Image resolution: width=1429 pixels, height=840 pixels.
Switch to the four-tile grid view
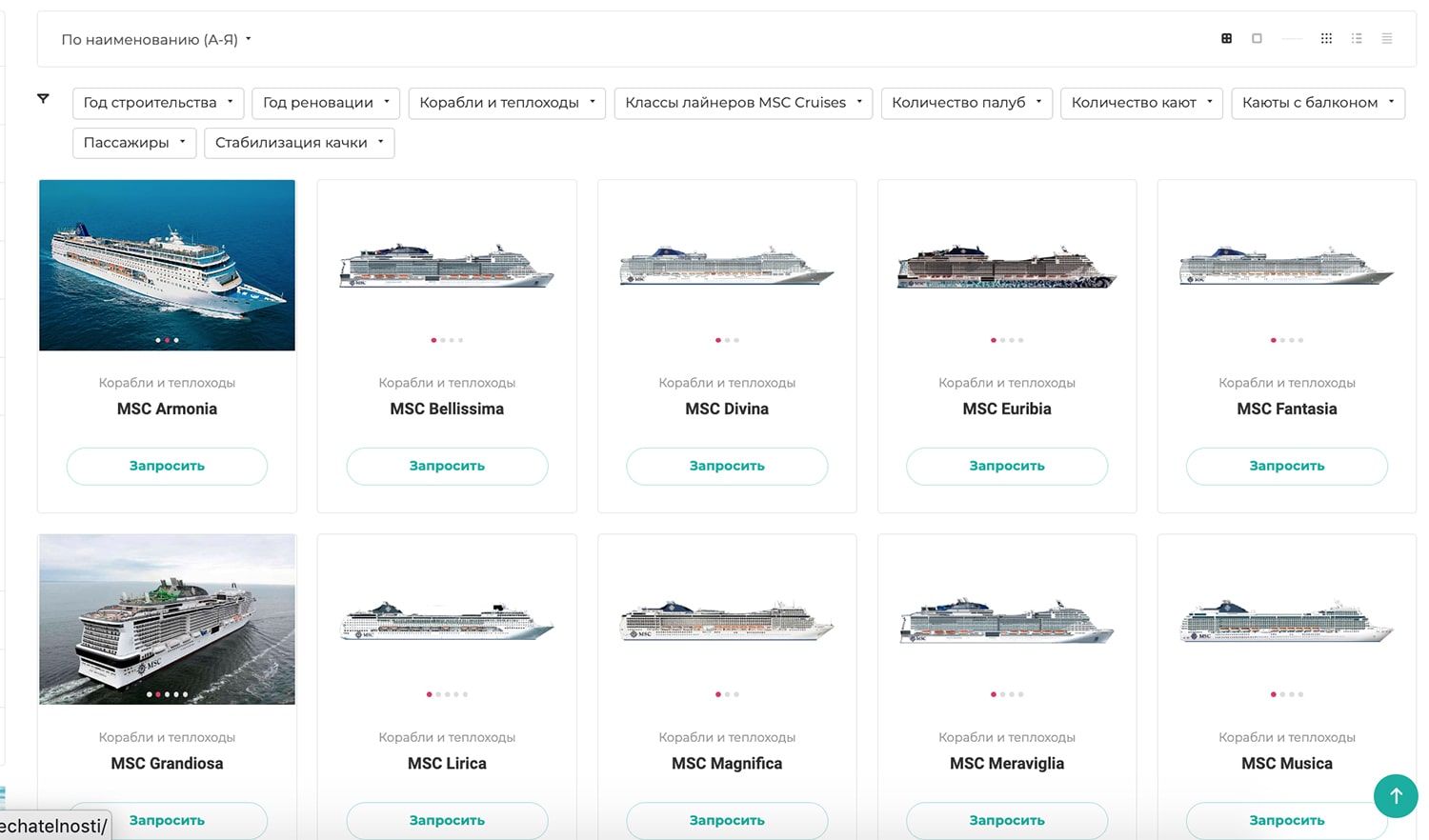(x=1226, y=39)
